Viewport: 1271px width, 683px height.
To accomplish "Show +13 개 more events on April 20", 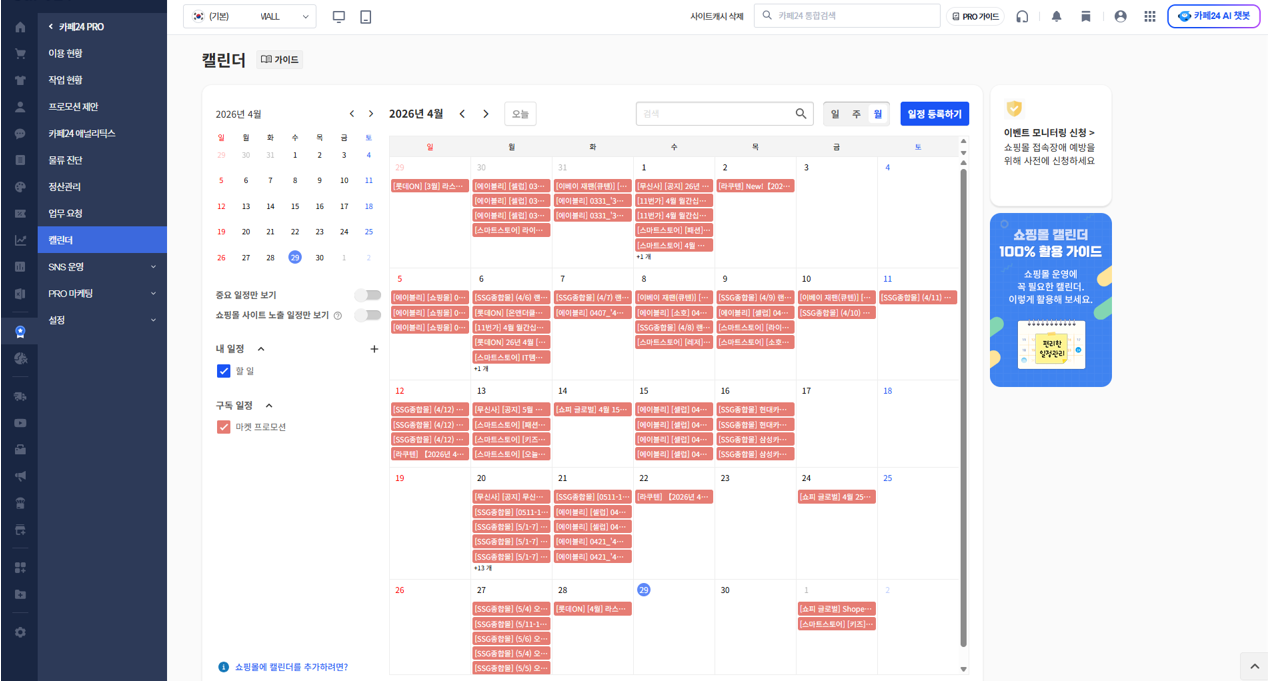I will point(482,568).
